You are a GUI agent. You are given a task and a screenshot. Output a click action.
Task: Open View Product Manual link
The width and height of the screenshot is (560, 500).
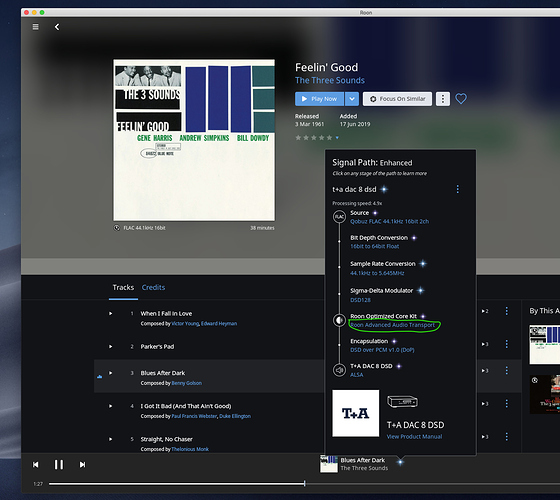coord(414,436)
